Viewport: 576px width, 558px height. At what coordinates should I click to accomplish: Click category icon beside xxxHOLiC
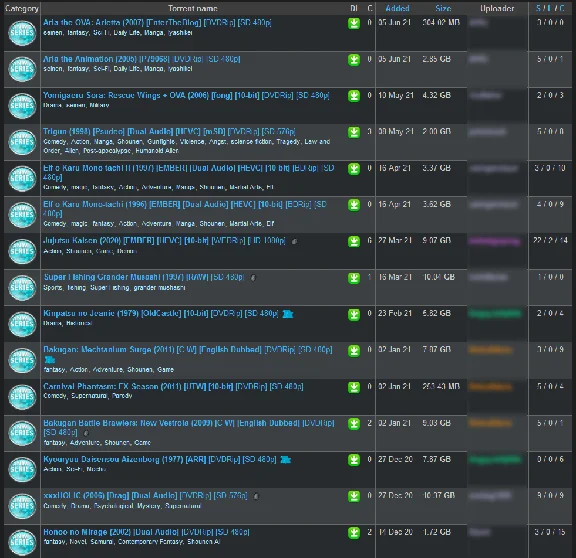pos(22,506)
